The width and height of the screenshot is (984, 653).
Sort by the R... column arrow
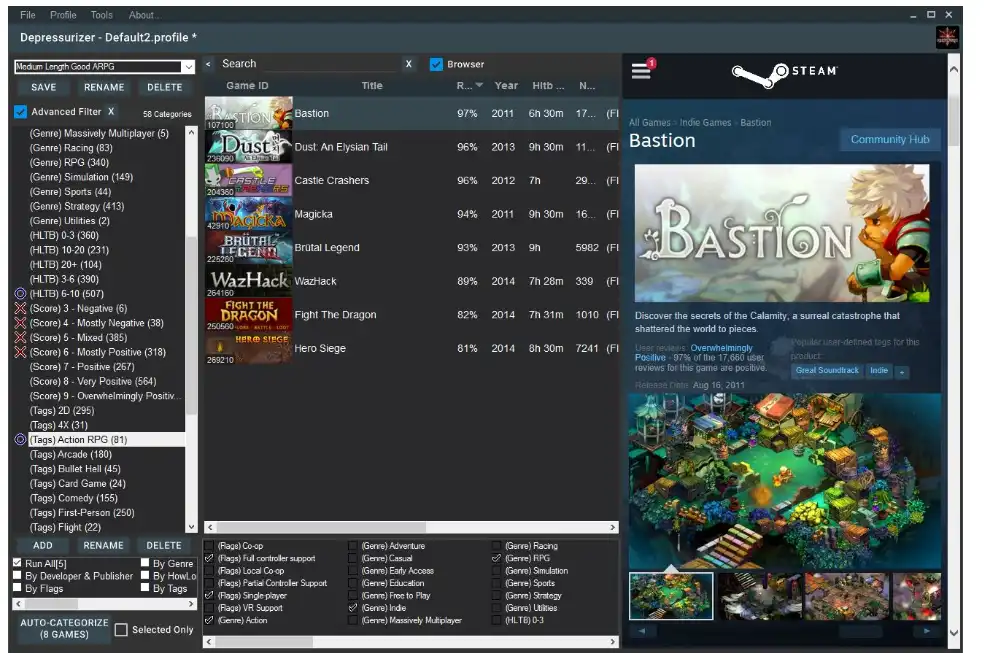[x=479, y=85]
